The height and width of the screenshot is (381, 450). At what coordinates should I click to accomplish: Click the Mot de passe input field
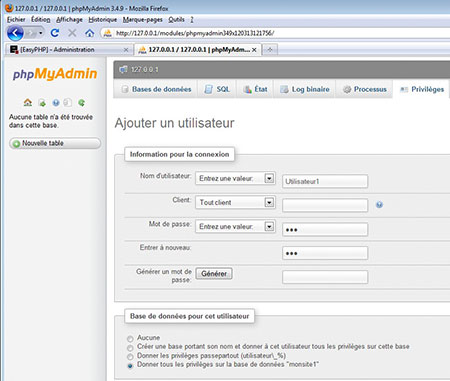325,229
